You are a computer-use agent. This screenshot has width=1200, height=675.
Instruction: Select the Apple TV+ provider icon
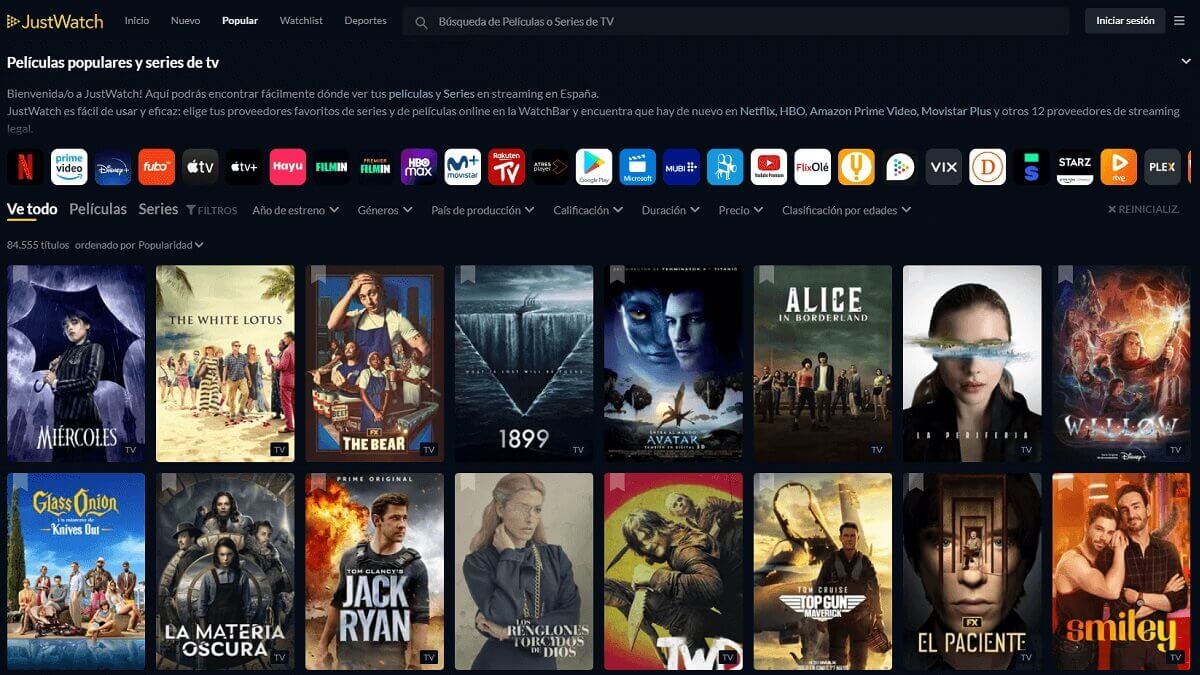point(244,167)
